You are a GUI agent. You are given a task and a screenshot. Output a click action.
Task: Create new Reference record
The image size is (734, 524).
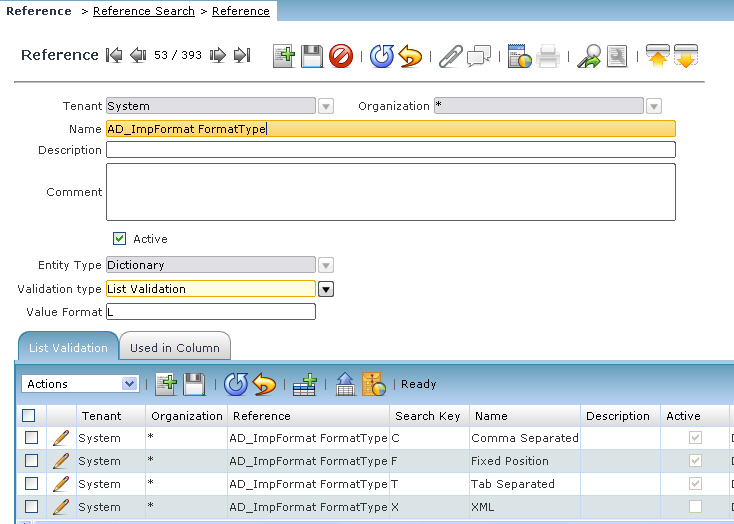coord(284,56)
